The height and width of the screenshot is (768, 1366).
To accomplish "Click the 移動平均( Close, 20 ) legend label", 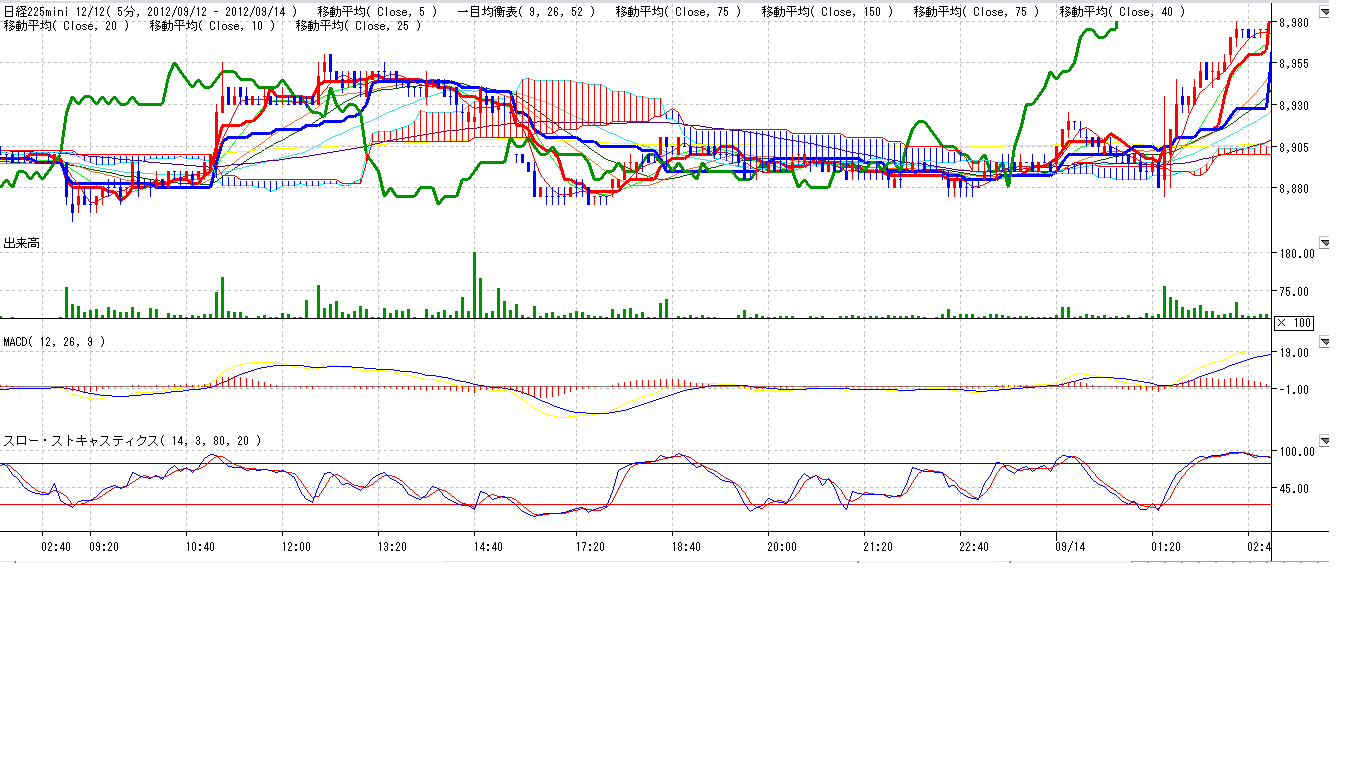I will click(67, 26).
